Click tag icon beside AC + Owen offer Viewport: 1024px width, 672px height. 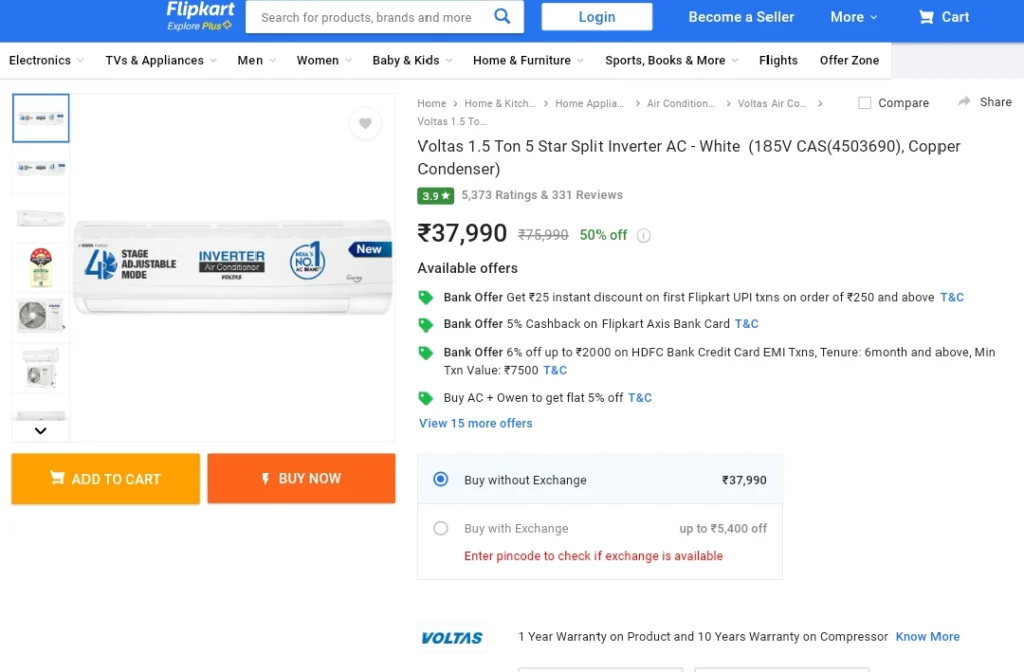coord(426,398)
